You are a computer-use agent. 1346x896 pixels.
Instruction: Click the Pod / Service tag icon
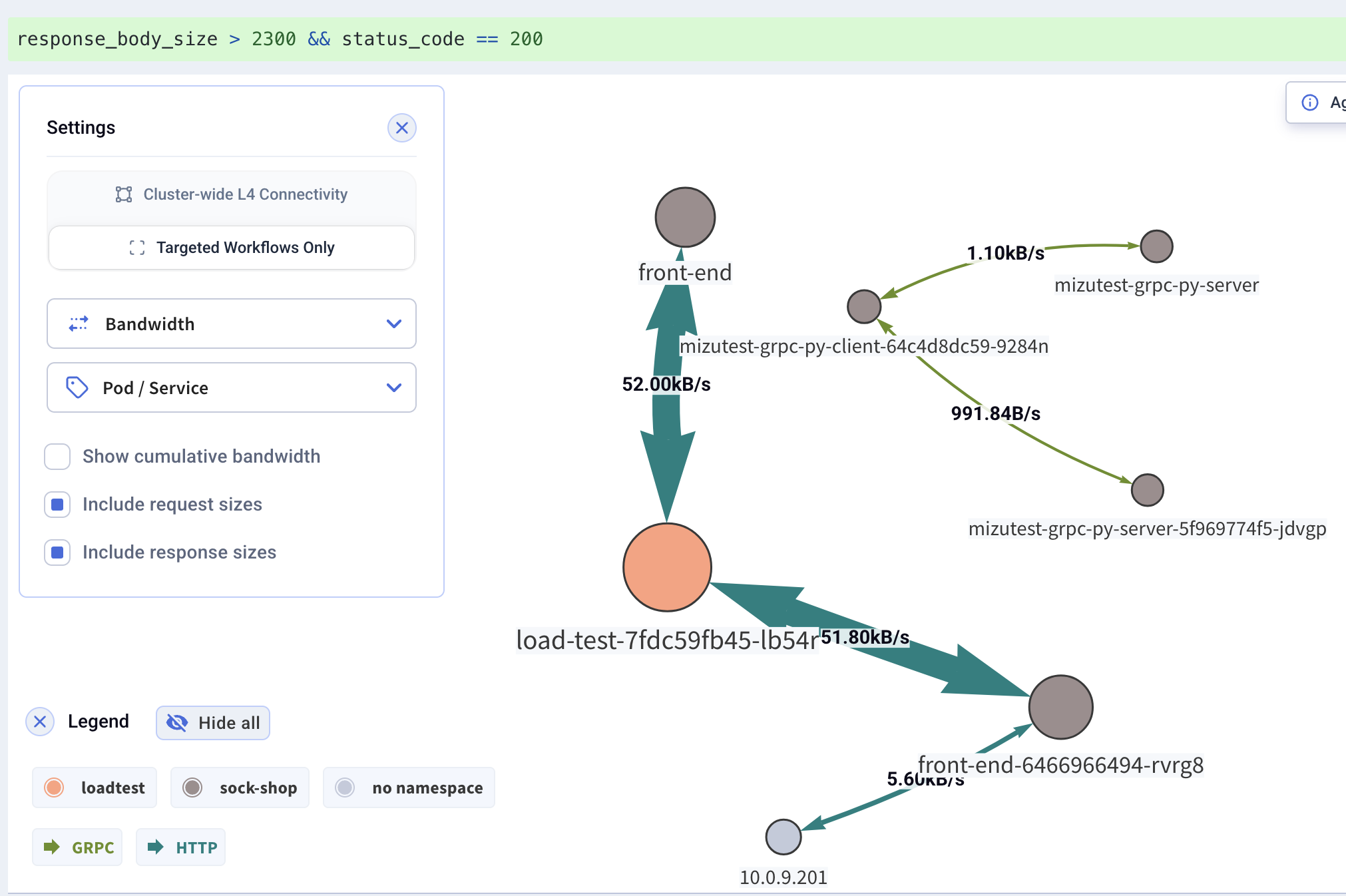tap(77, 387)
